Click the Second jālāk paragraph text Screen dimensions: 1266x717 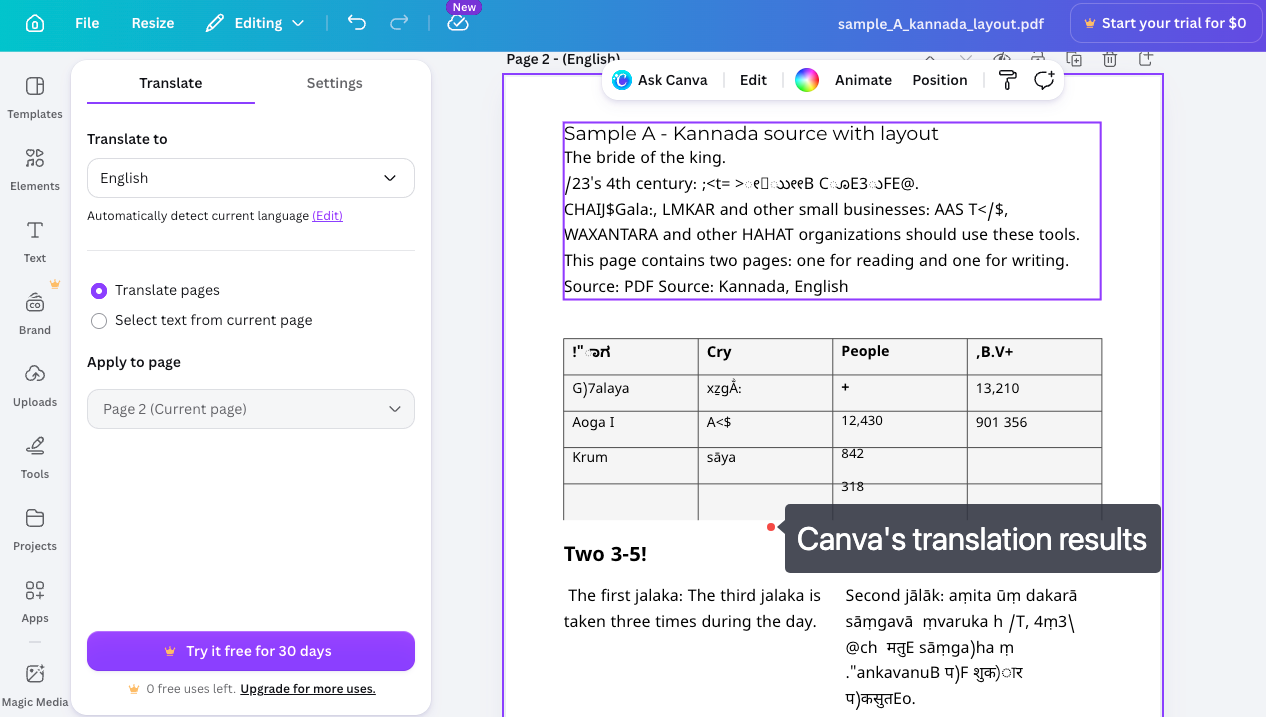pos(962,647)
